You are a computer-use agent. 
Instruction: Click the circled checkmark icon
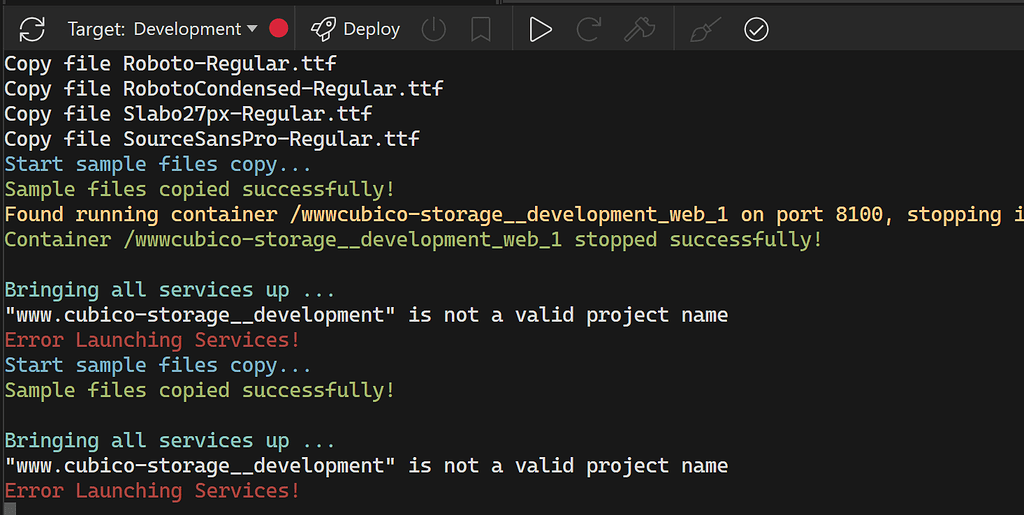[756, 29]
